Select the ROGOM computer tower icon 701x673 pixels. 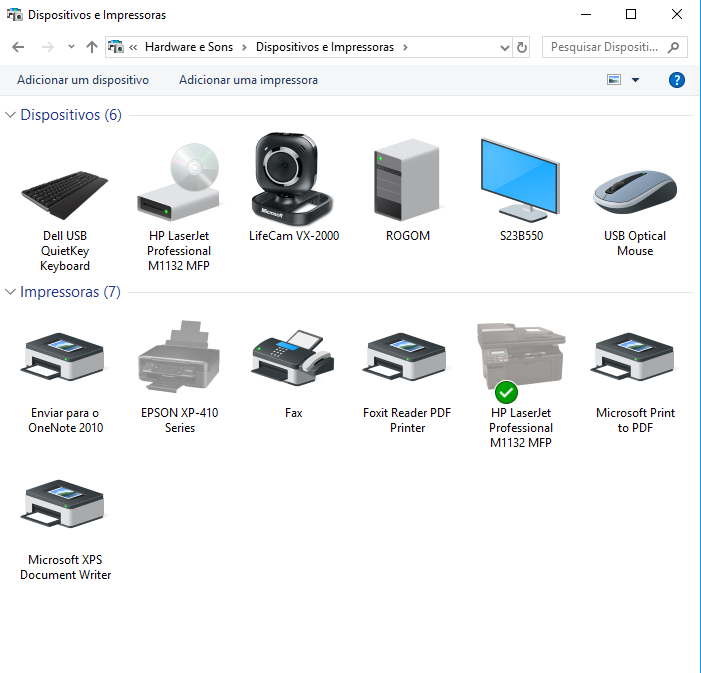tap(406, 180)
